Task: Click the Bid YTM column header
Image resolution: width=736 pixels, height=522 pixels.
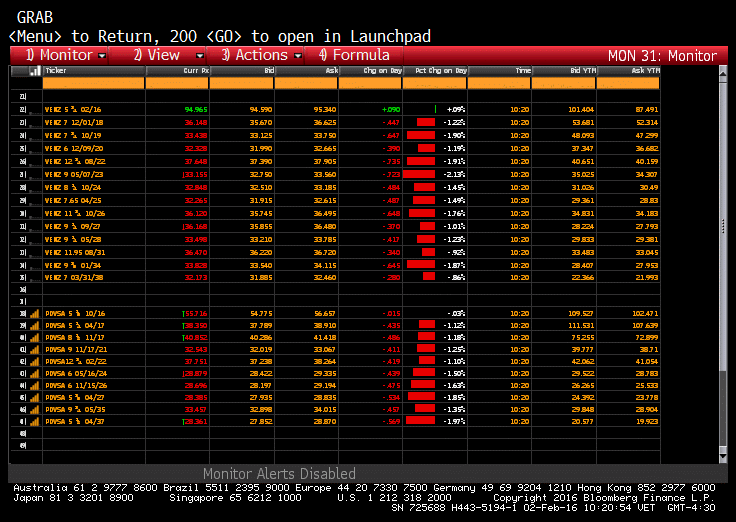Action: tap(564, 71)
